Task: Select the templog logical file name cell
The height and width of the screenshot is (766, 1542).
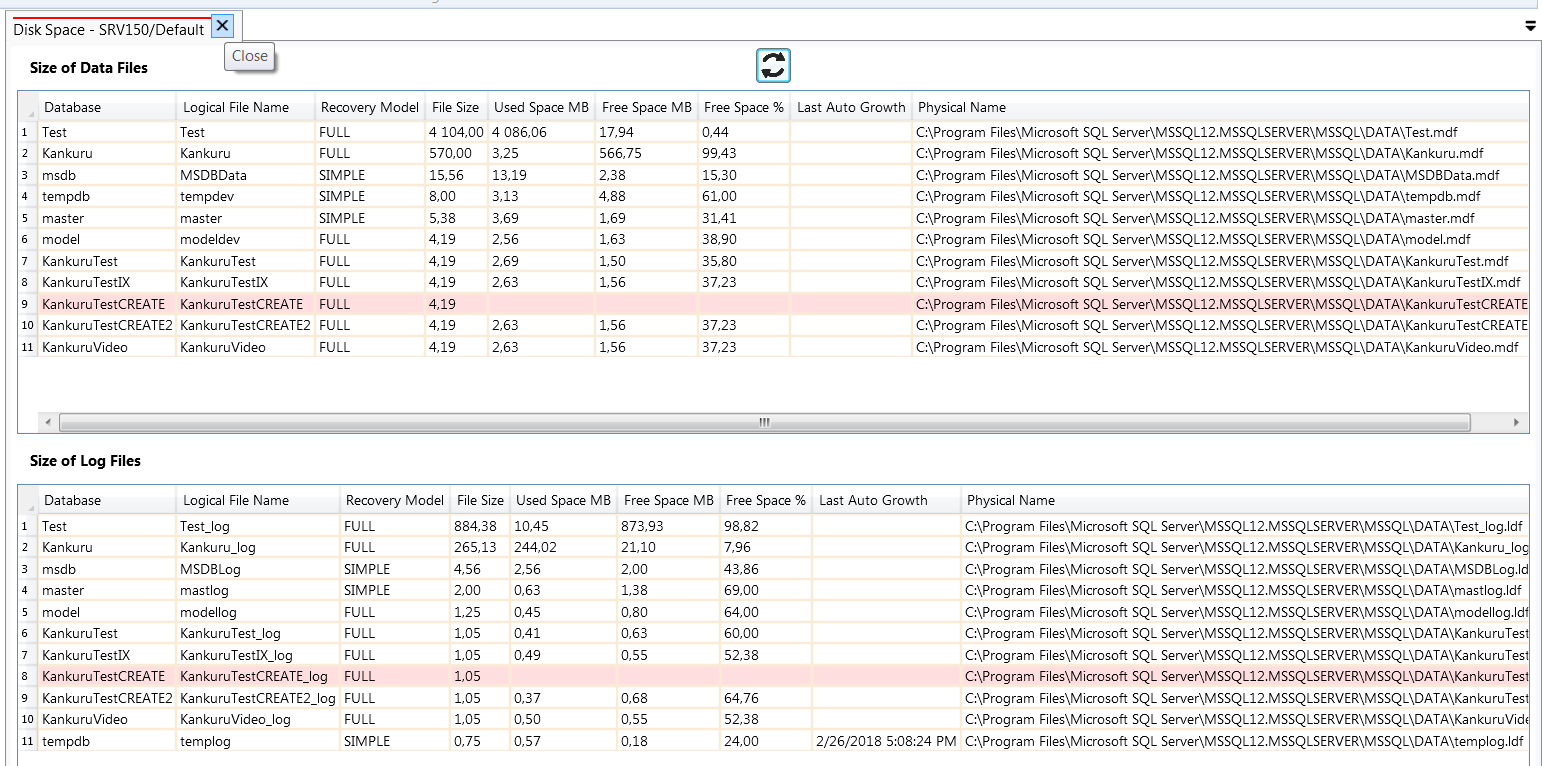Action: [x=258, y=741]
